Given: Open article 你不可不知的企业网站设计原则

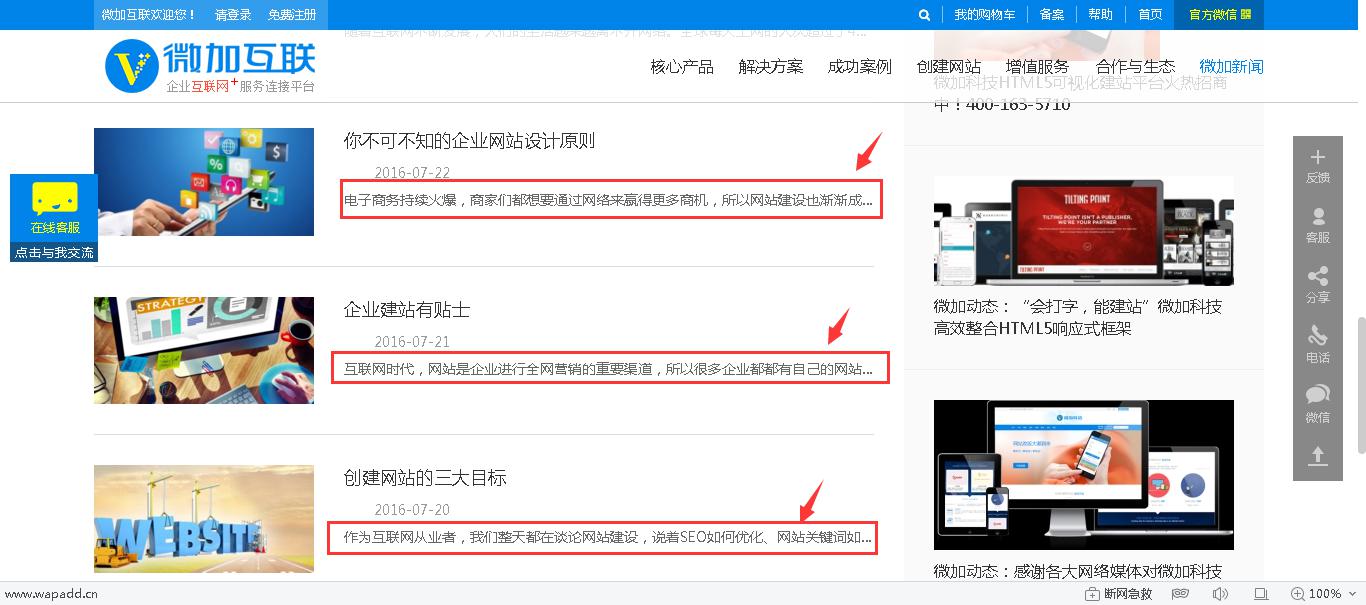Looking at the screenshot, I should 469,141.
